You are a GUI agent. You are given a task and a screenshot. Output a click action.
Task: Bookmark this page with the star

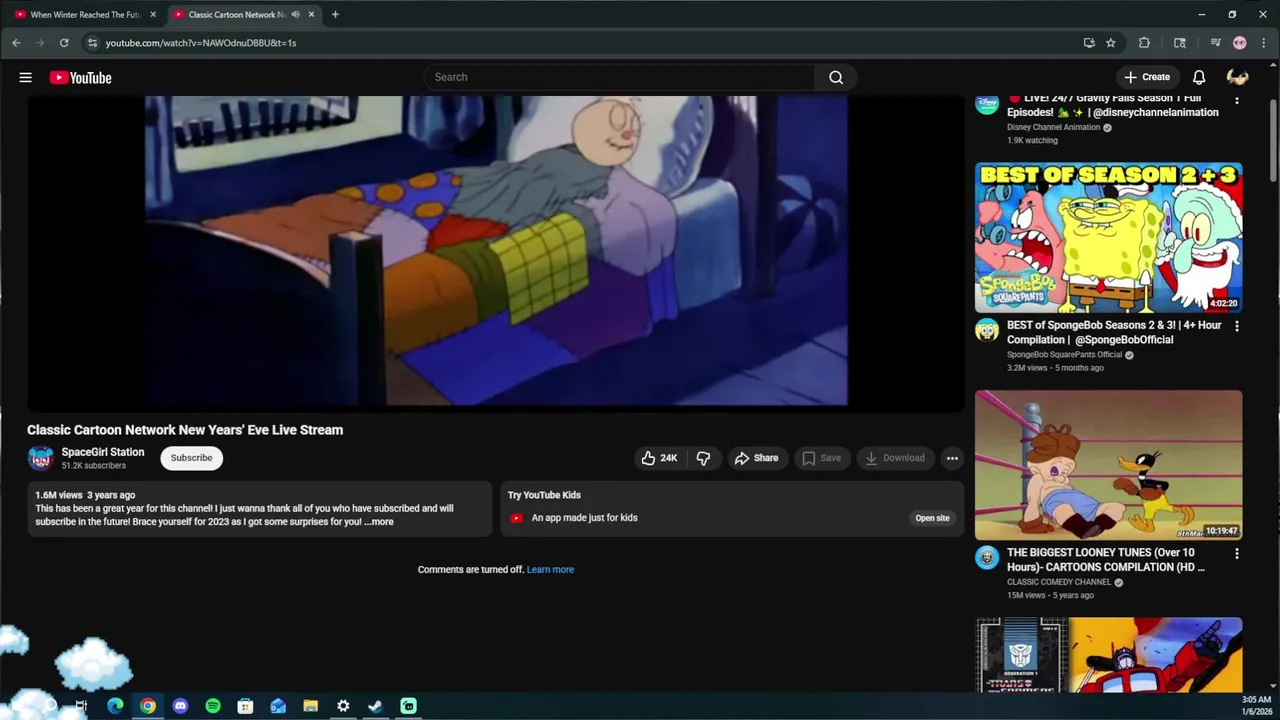pyautogui.click(x=1111, y=43)
